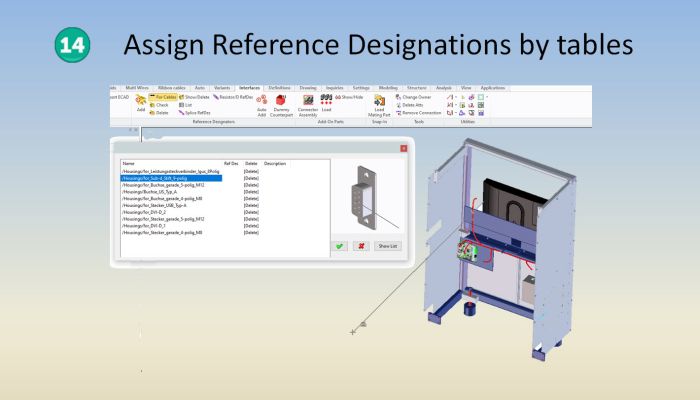
Task: Click Delete for the for_DVI-D_2 row
Action: click(x=251, y=212)
